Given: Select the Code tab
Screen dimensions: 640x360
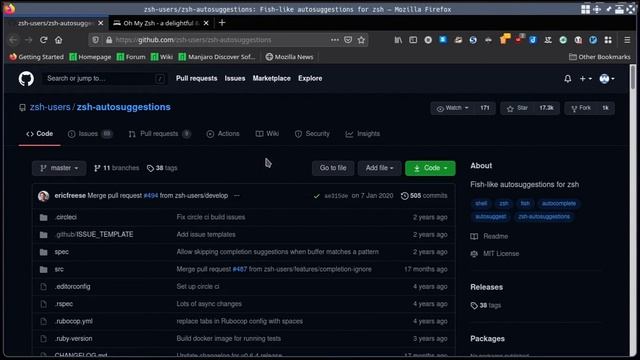Looking at the screenshot, I should coord(40,134).
